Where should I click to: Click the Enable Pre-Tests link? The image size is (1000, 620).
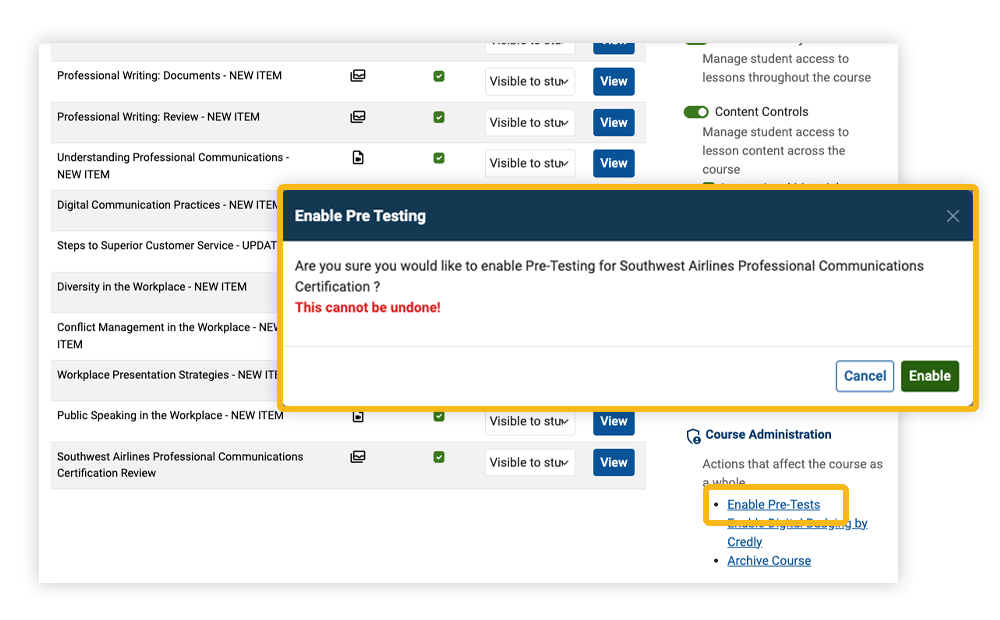[x=773, y=504]
